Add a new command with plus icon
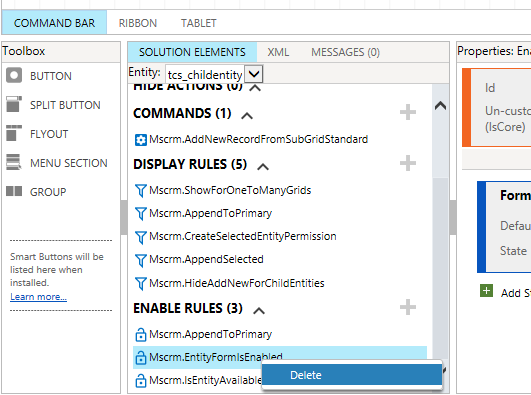Viewport: 531px width, 395px height. pos(408,112)
